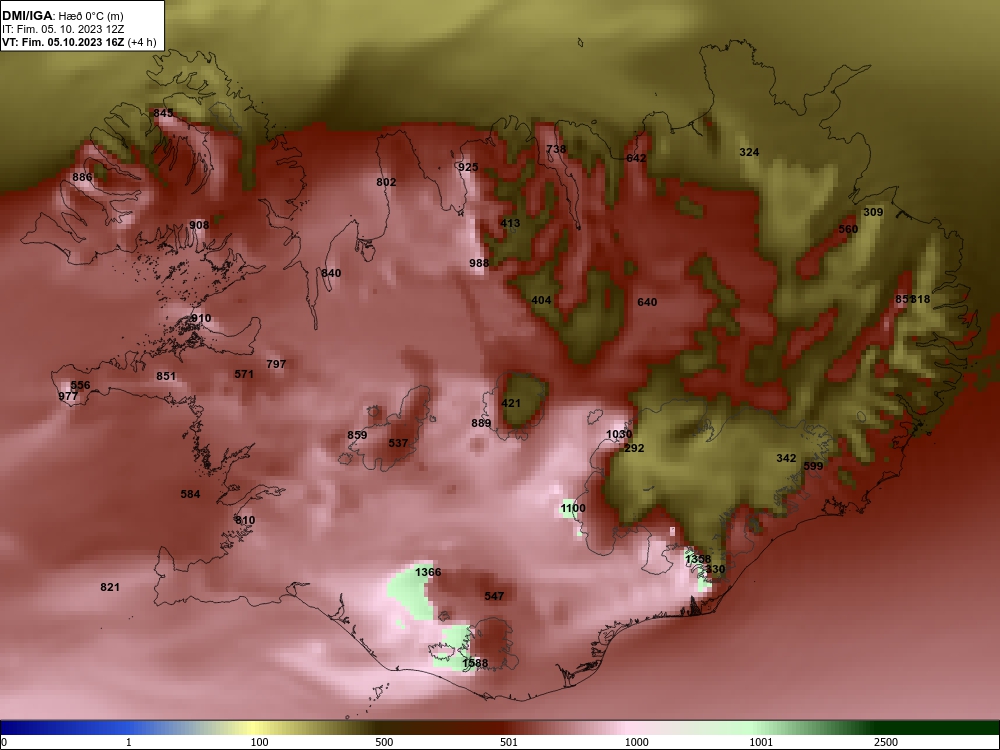
Task: Click the 797 value on the map
Action: coord(276,364)
